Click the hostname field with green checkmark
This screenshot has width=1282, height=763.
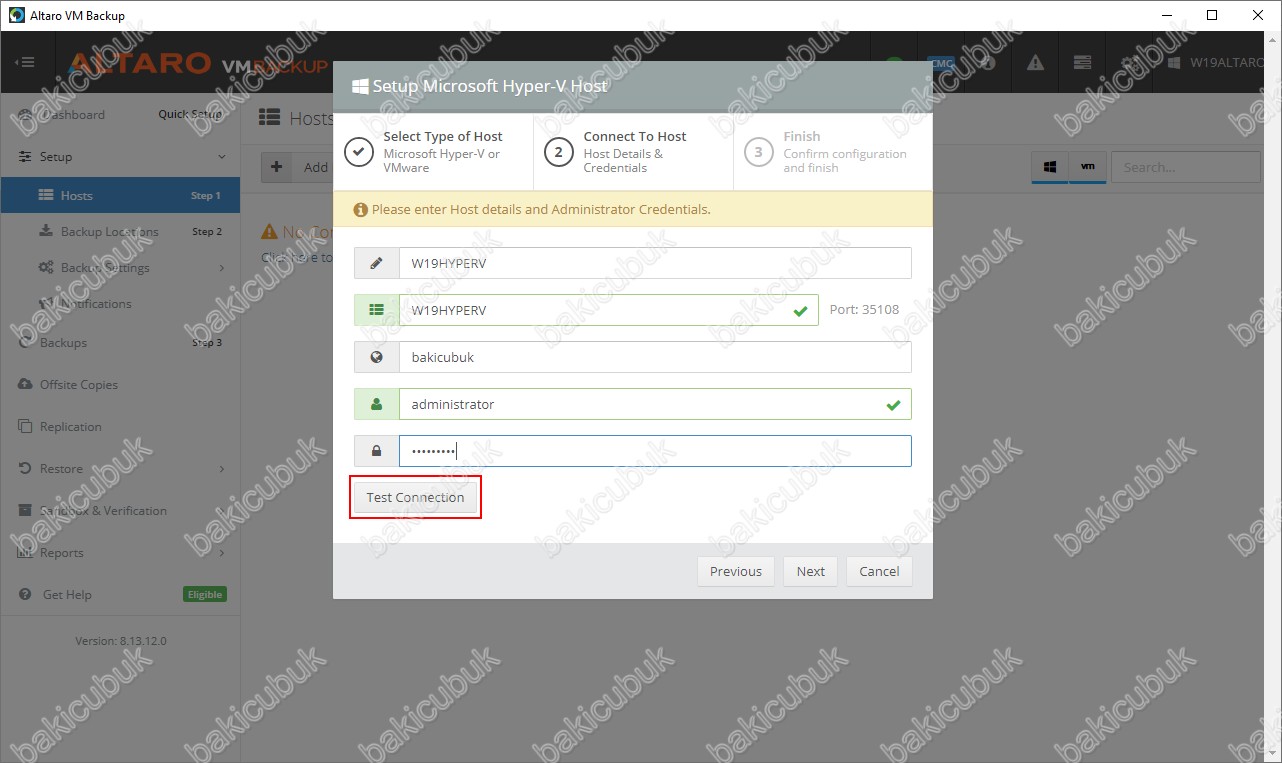[608, 310]
